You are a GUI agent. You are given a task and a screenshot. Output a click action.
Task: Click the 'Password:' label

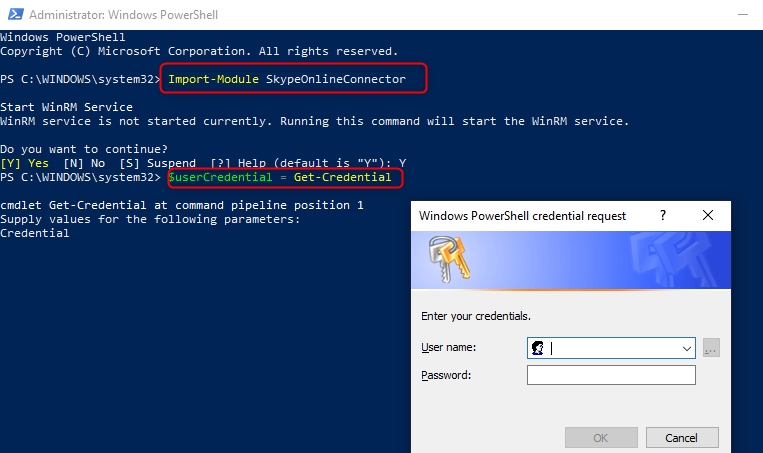[446, 375]
